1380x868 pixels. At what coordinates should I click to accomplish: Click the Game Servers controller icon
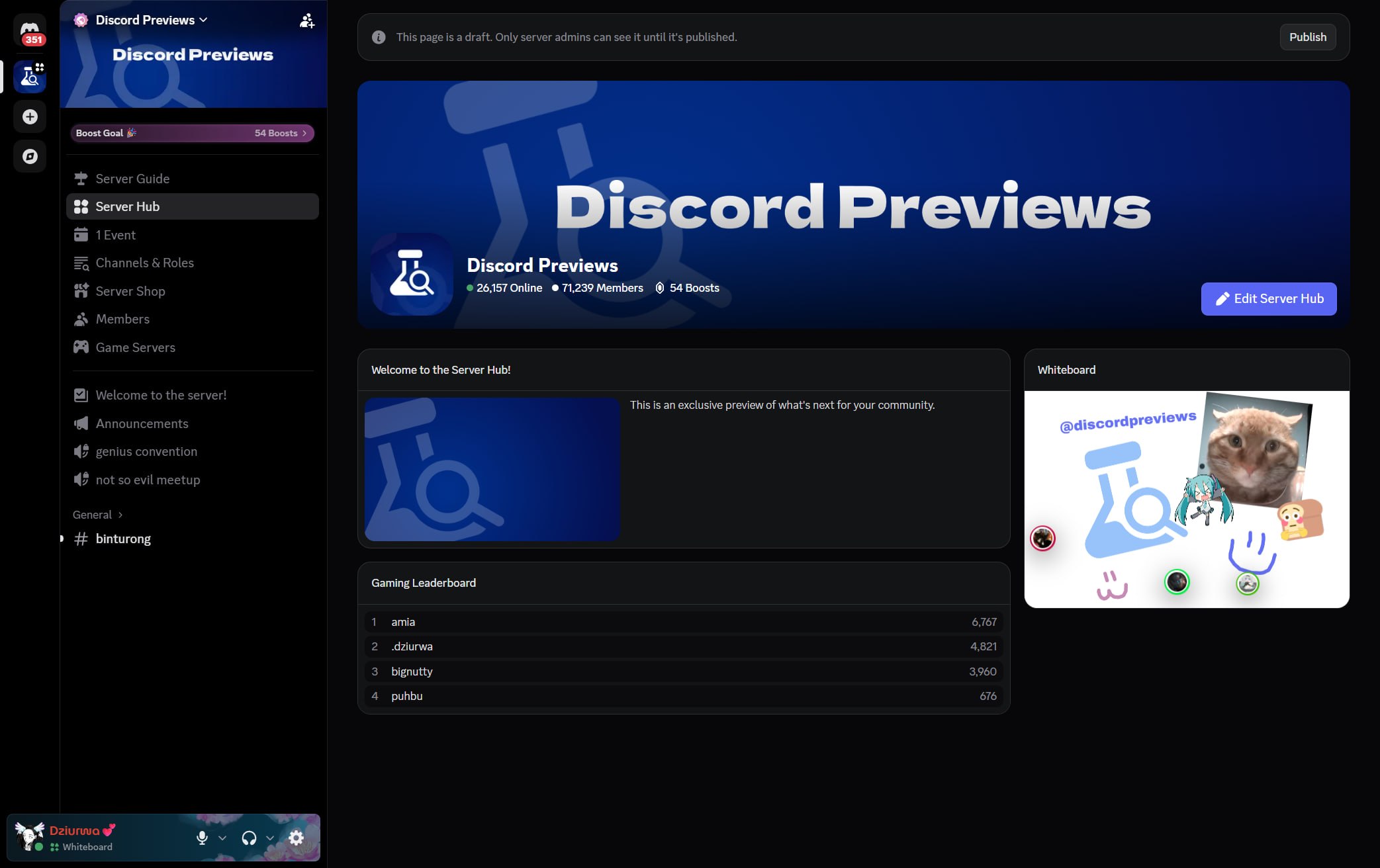81,347
